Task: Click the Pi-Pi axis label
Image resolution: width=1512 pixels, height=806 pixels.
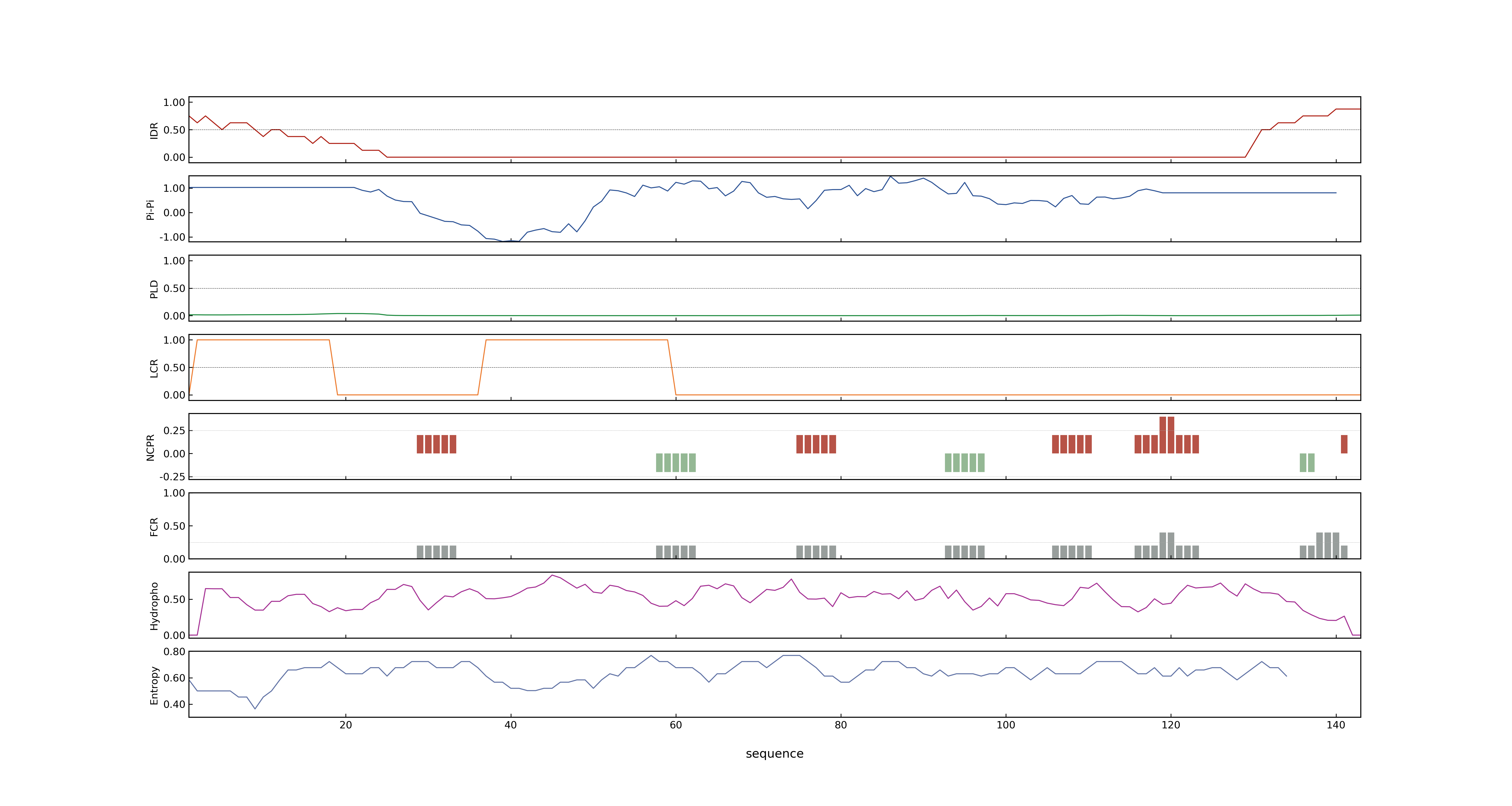Action: point(150,209)
